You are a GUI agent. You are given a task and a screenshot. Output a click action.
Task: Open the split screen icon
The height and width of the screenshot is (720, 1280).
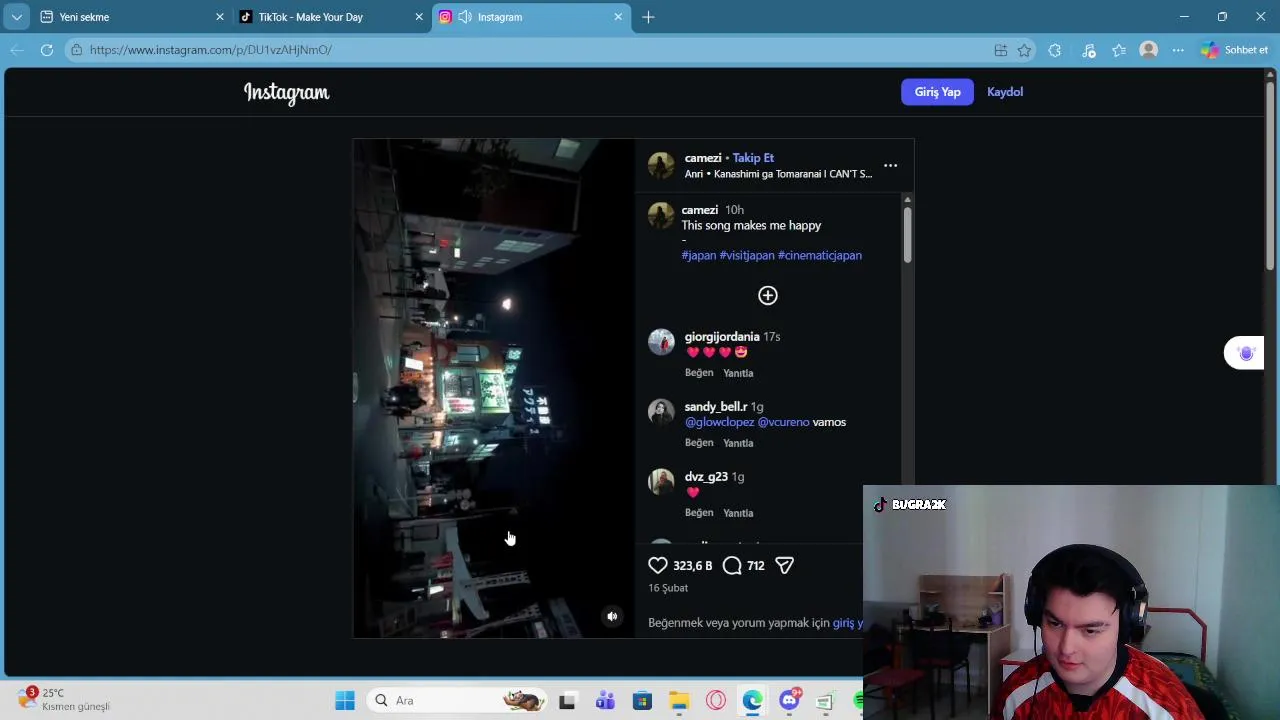point(1000,50)
